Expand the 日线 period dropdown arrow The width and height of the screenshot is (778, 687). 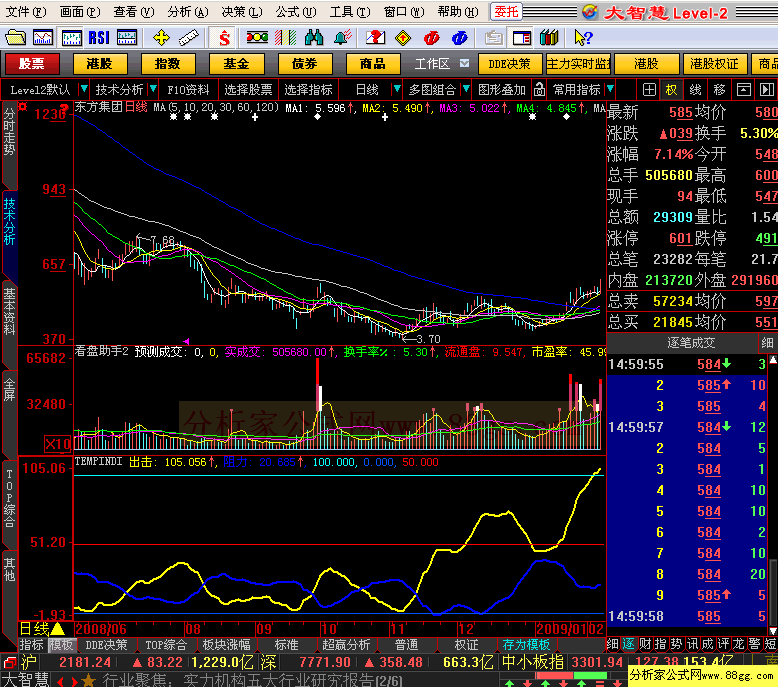tap(396, 89)
